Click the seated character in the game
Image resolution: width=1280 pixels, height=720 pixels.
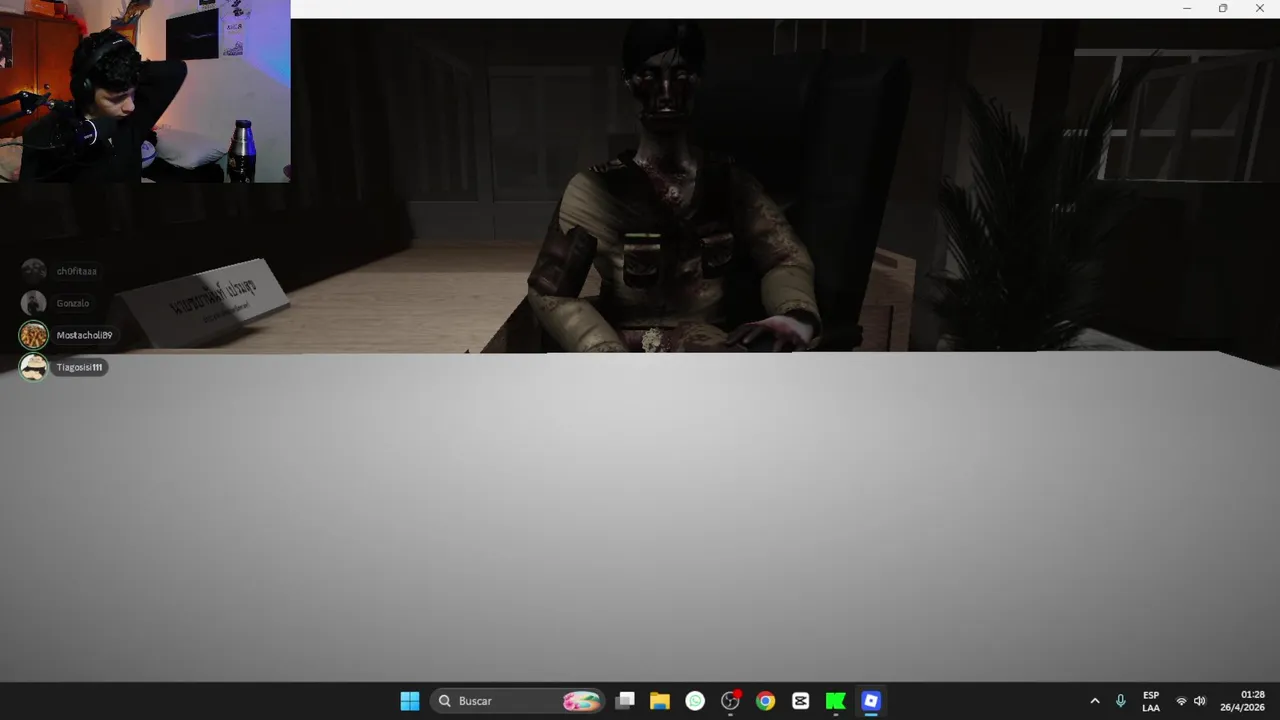pyautogui.click(x=675, y=190)
